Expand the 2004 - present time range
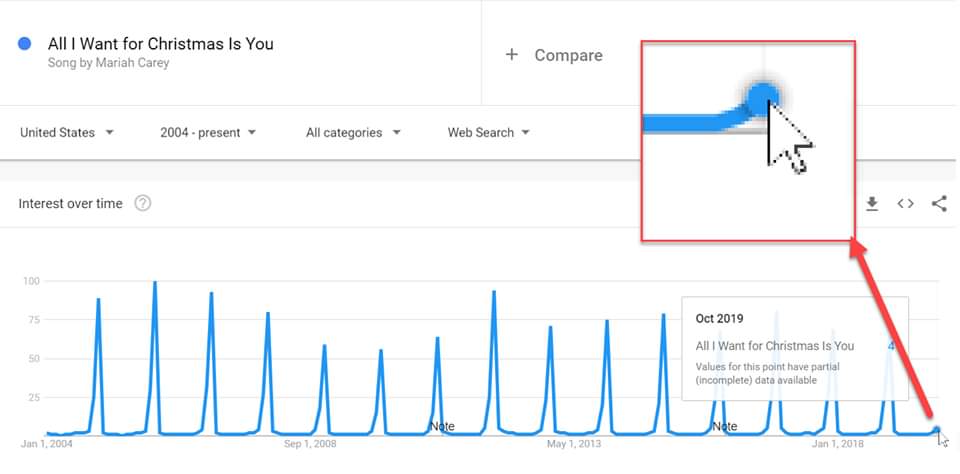Viewport: 960px width, 474px height. pos(208,132)
